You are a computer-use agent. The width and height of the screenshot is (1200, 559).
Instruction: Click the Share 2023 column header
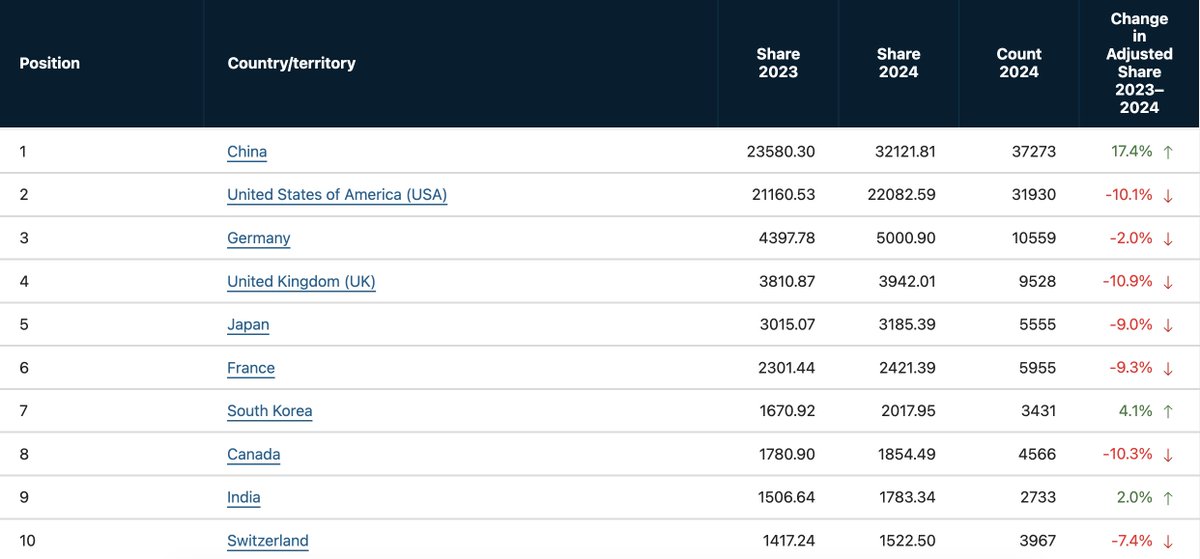(778, 63)
